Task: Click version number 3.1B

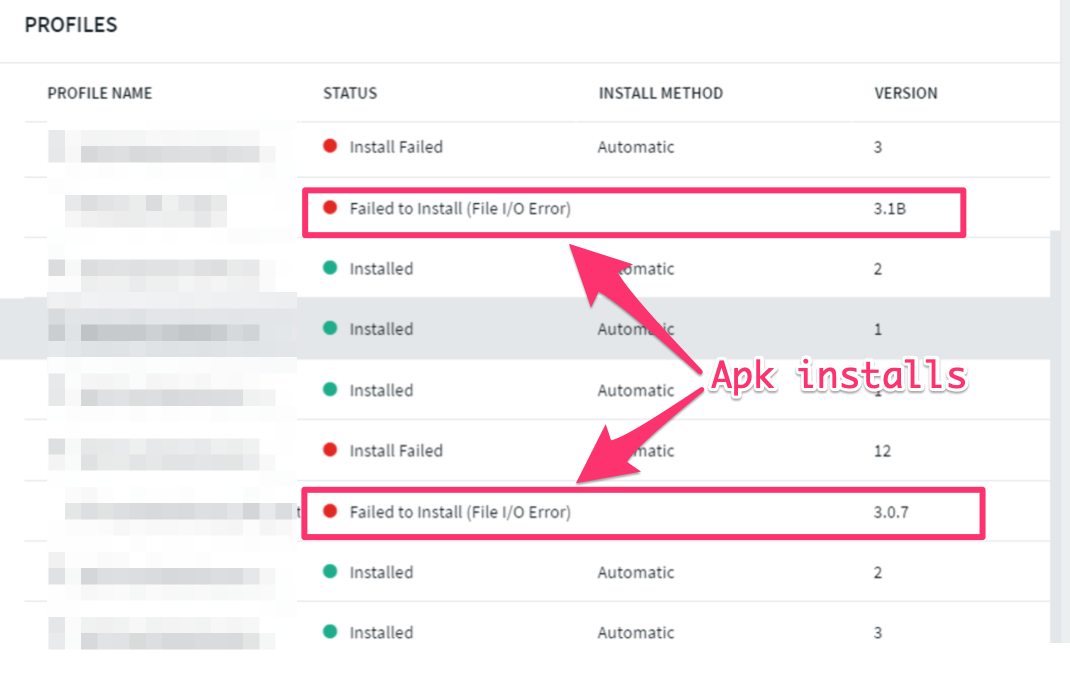Action: pyautogui.click(x=890, y=209)
